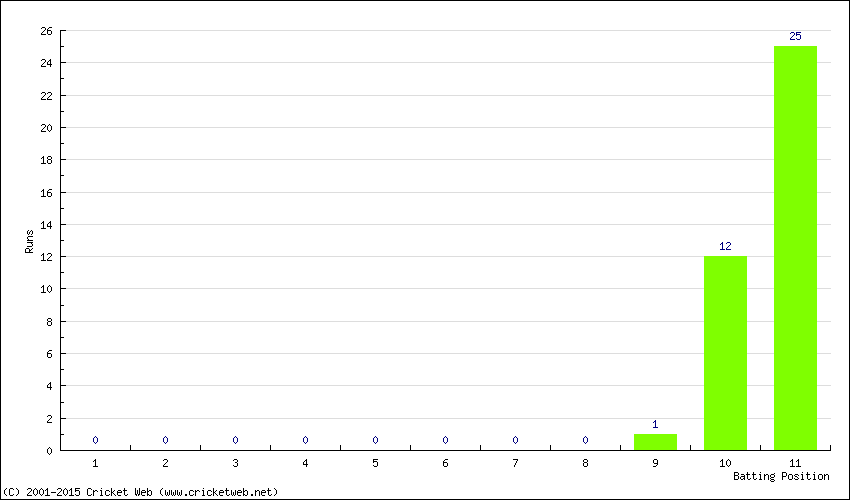Click the x-axis label 7
Viewport: 850px width, 500px height.
click(x=515, y=463)
